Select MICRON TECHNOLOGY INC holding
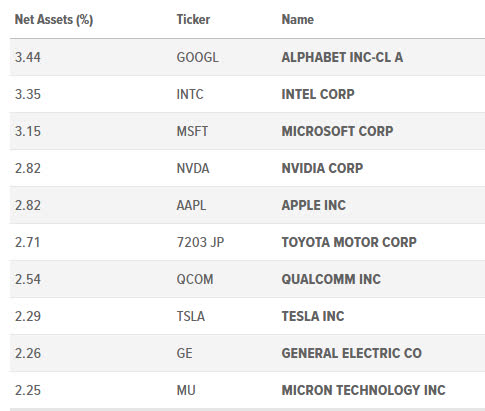Screen dimensions: 485x411 (x=364, y=390)
